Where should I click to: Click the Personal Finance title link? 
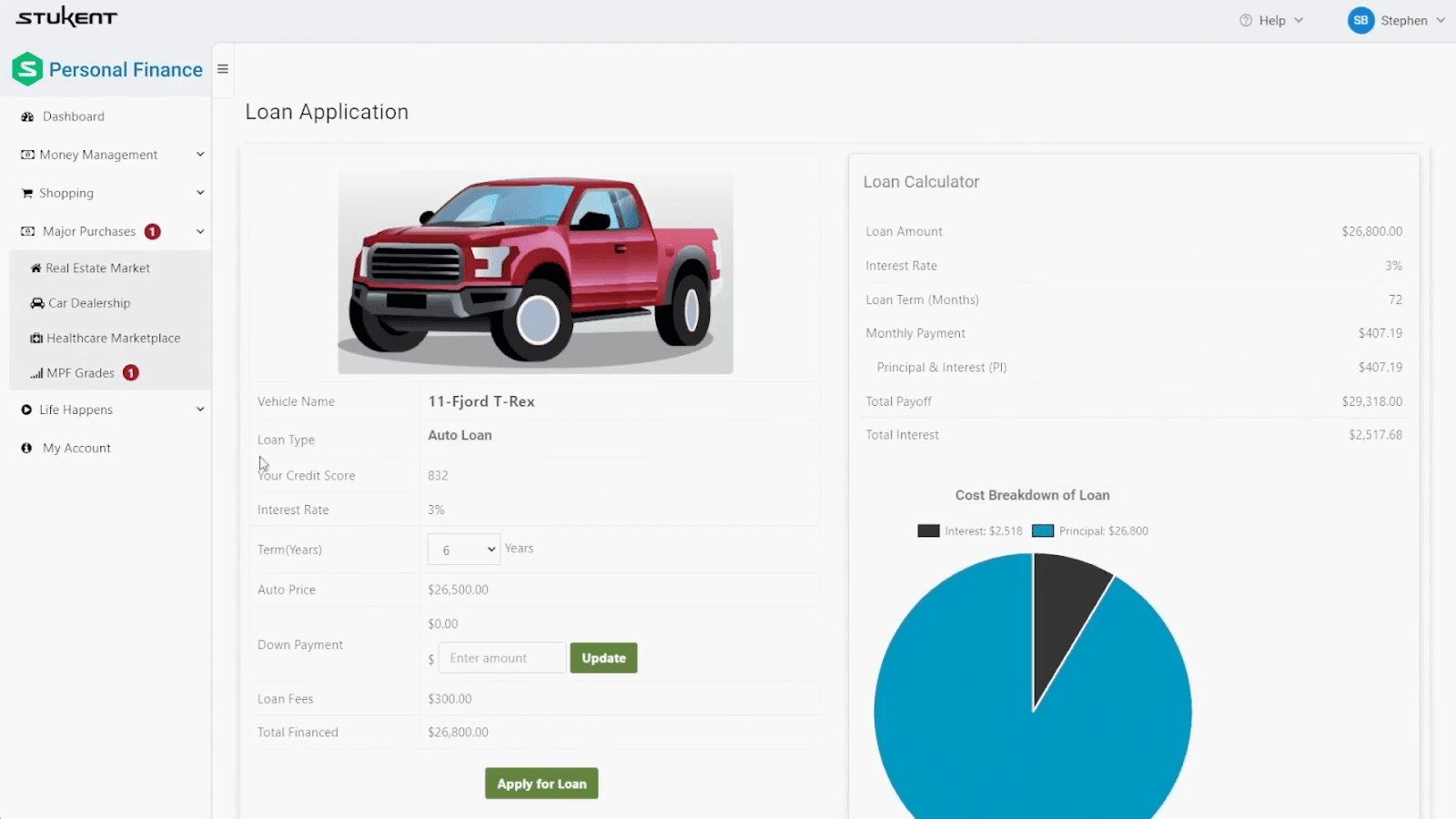pos(126,70)
